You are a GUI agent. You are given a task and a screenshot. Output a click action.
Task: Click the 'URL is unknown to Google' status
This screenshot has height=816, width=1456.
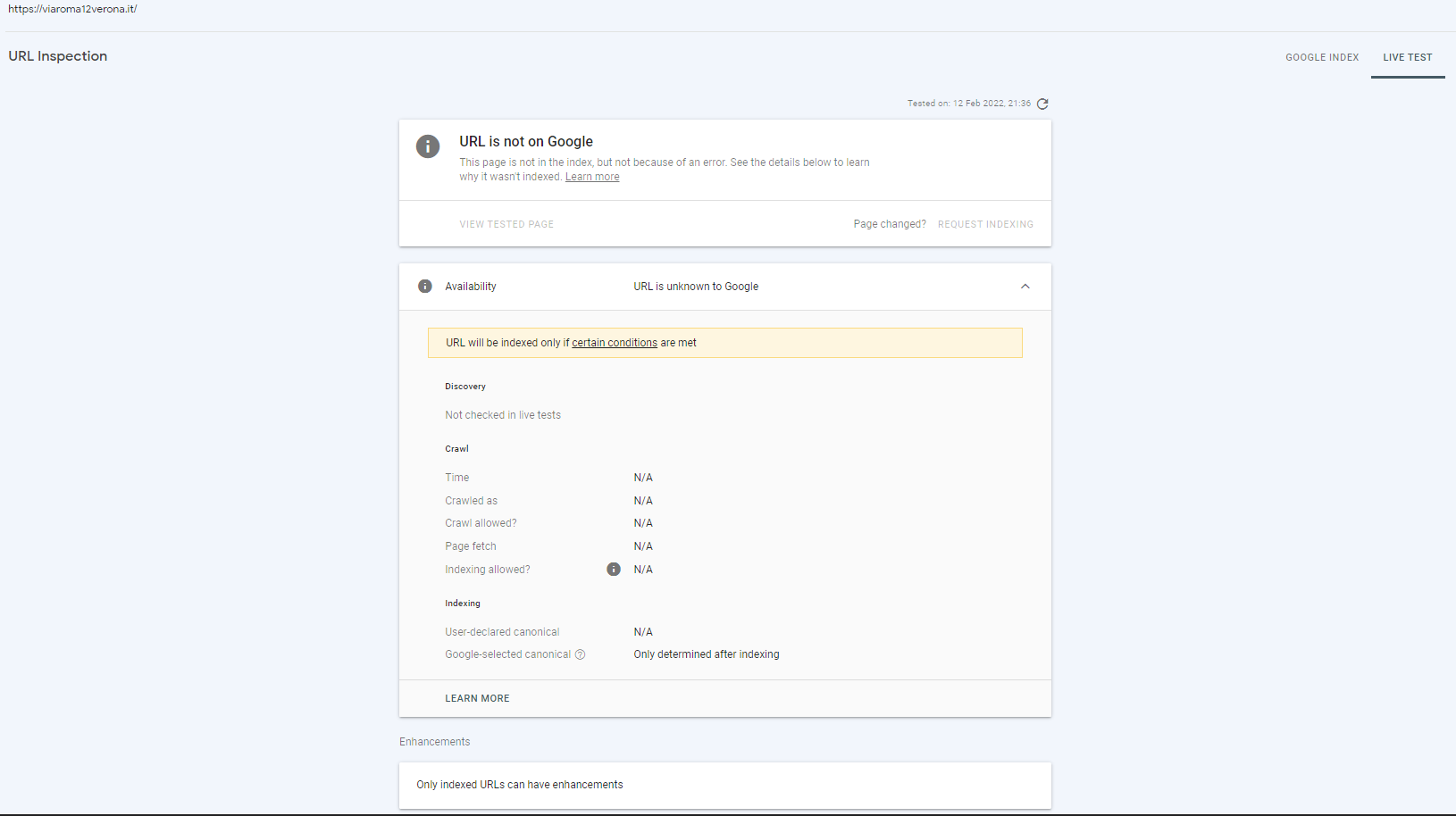695,286
